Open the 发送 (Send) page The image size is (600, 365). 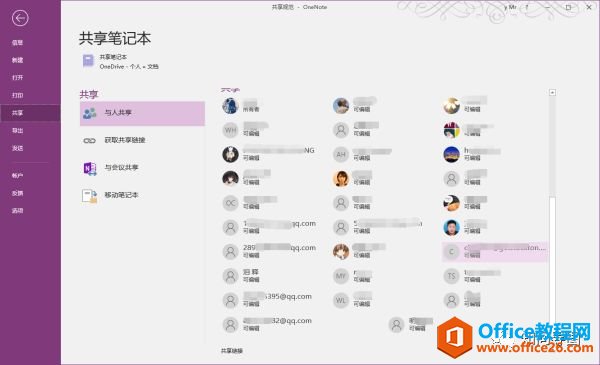(17, 148)
